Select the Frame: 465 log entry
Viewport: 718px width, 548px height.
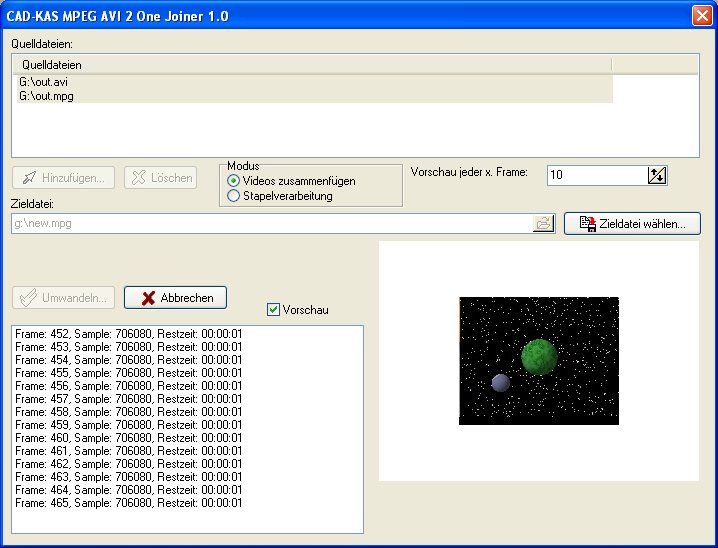pyautogui.click(x=129, y=503)
